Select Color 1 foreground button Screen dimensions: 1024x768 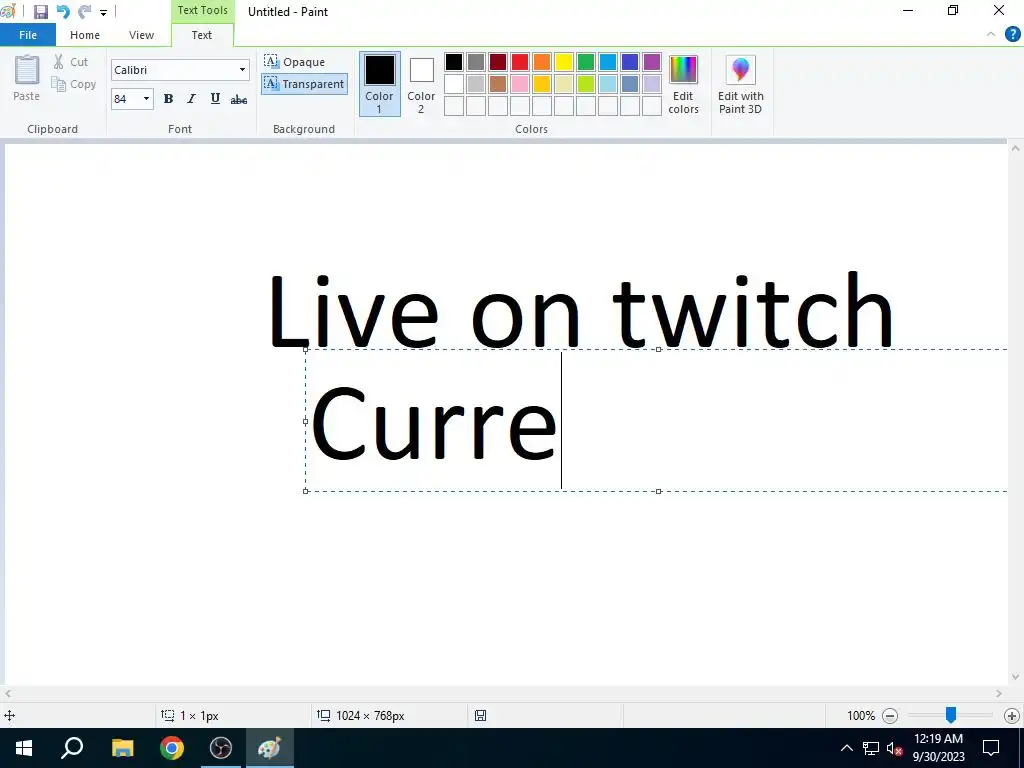[379, 84]
